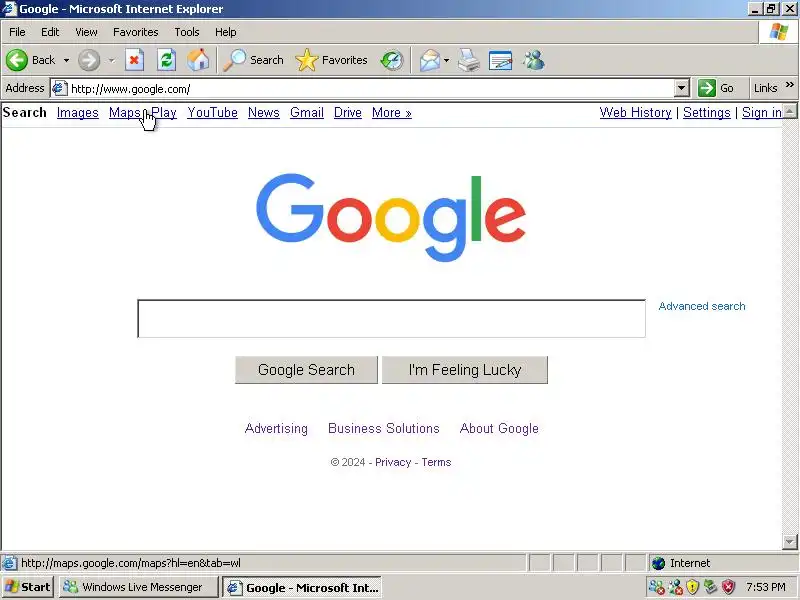Click the second Messenger tray icon

(x=675, y=587)
